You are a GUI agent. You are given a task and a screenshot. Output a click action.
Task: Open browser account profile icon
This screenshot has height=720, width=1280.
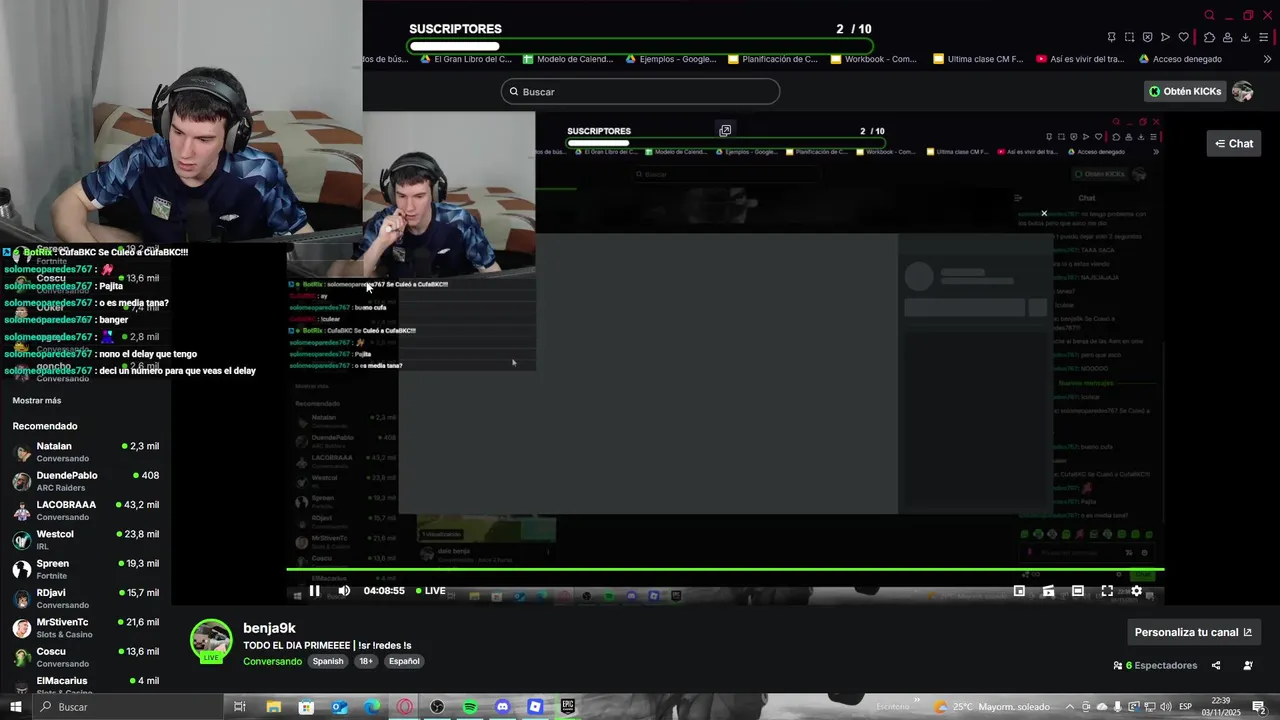point(1227,37)
